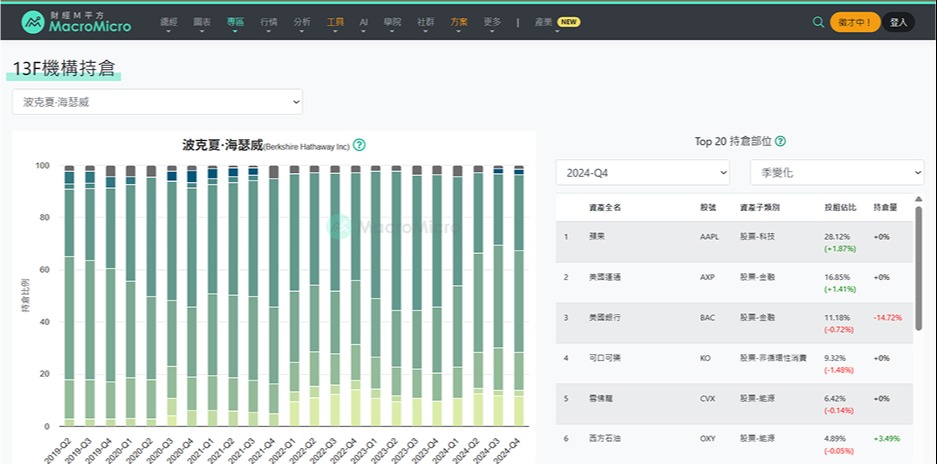Click the 2022-Q1 stacked bar
Viewport: 937px width, 464px height.
[x=294, y=296]
